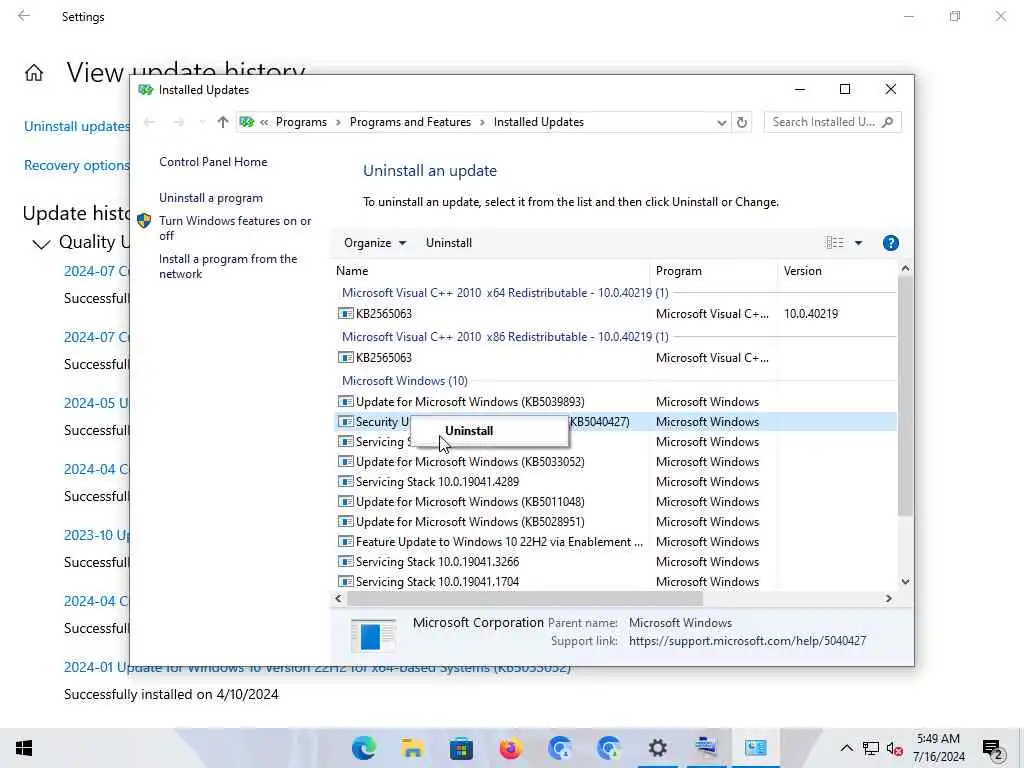Screen dimensions: 1024x768
Task: Click the Forward arrow in Installed Updates
Action: point(178,122)
